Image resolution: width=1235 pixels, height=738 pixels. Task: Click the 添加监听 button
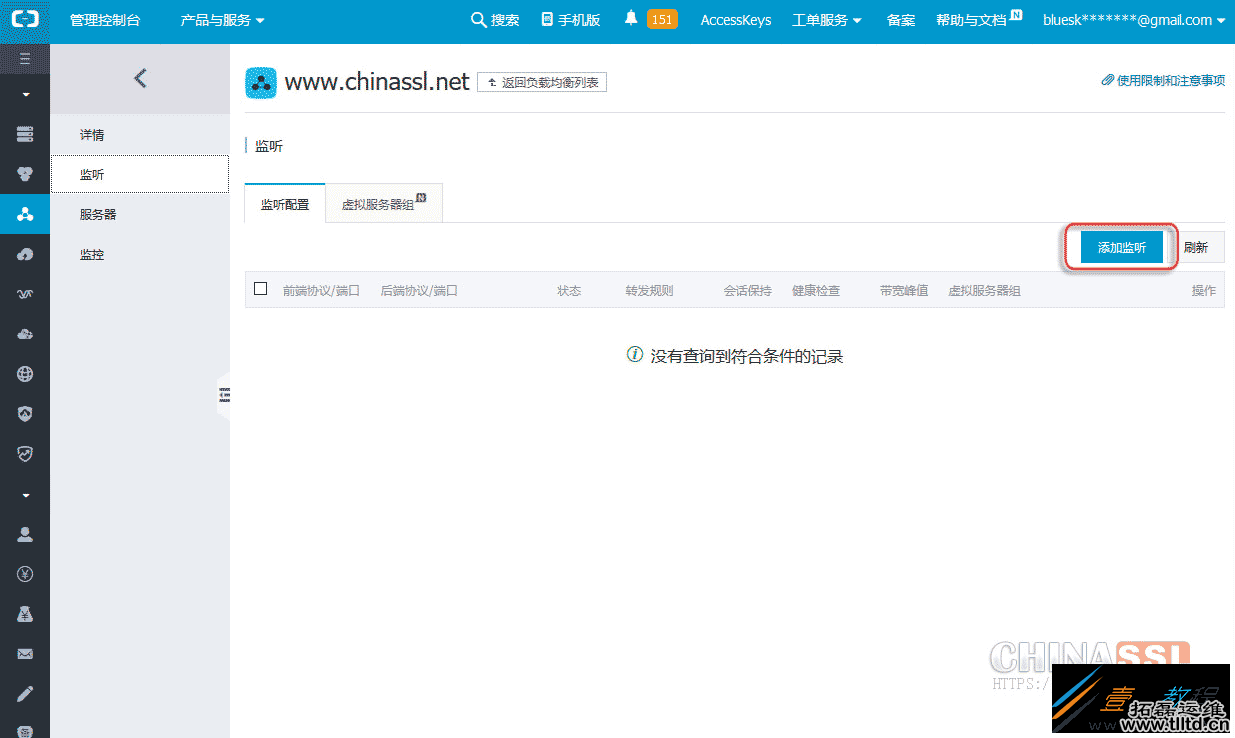pos(1119,245)
